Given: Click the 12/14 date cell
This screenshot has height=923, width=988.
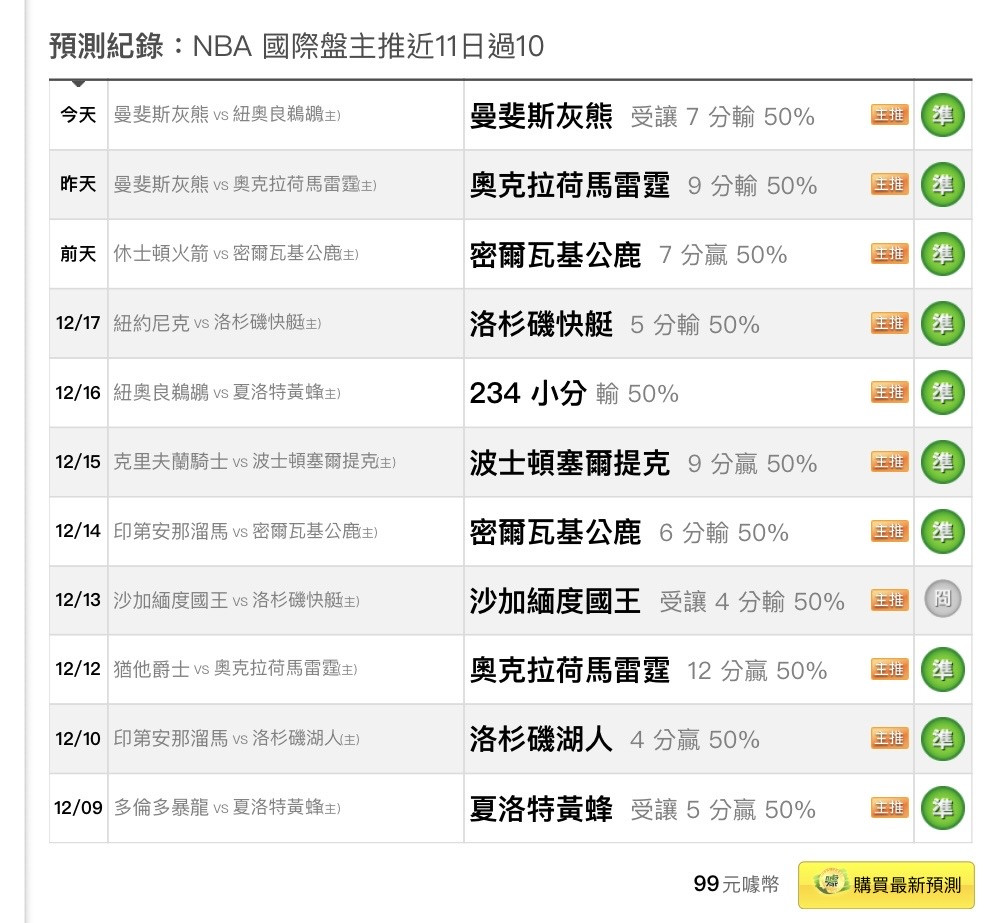Looking at the screenshot, I should [78, 530].
